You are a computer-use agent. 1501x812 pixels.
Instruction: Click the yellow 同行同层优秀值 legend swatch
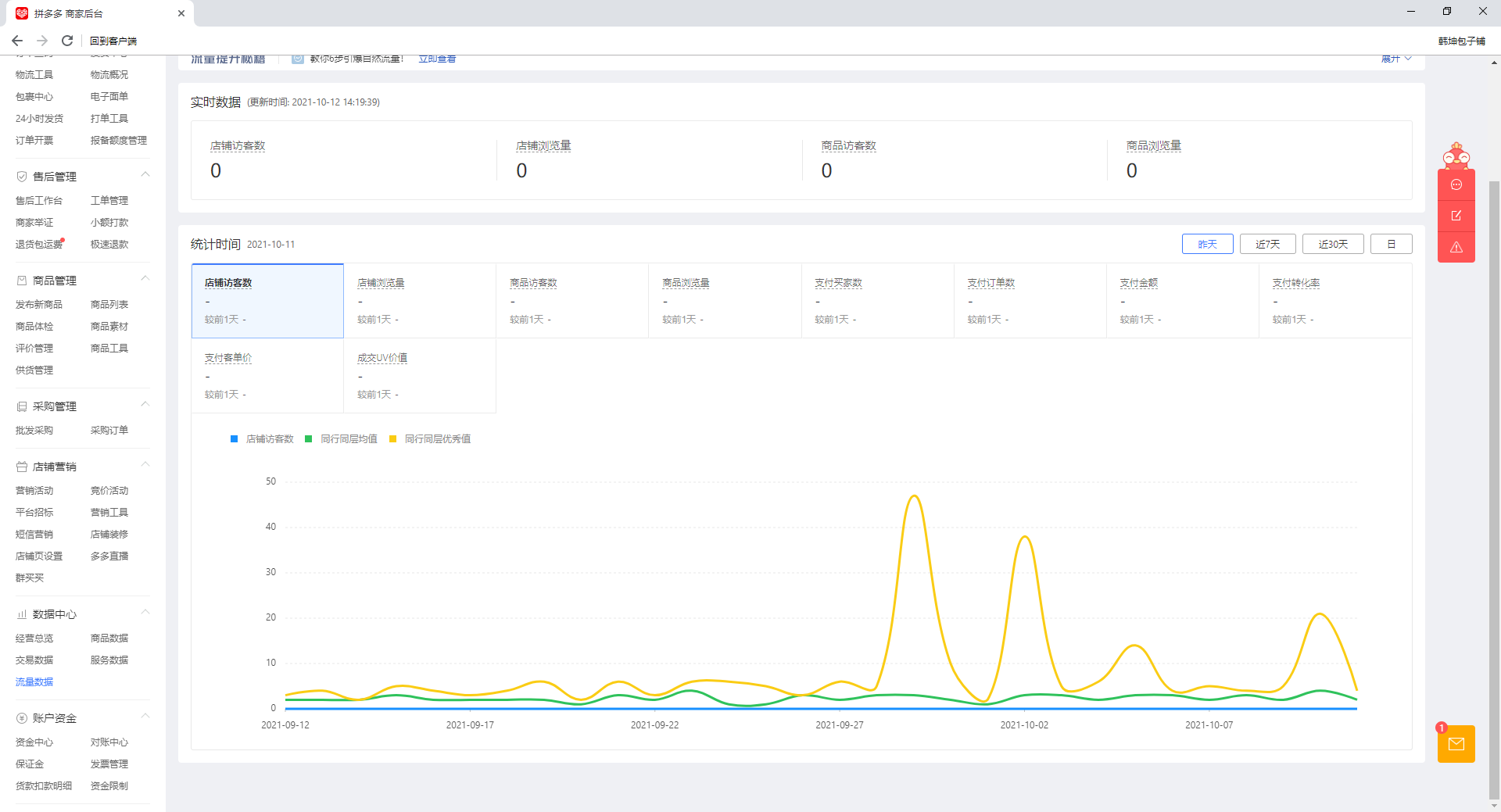point(393,439)
